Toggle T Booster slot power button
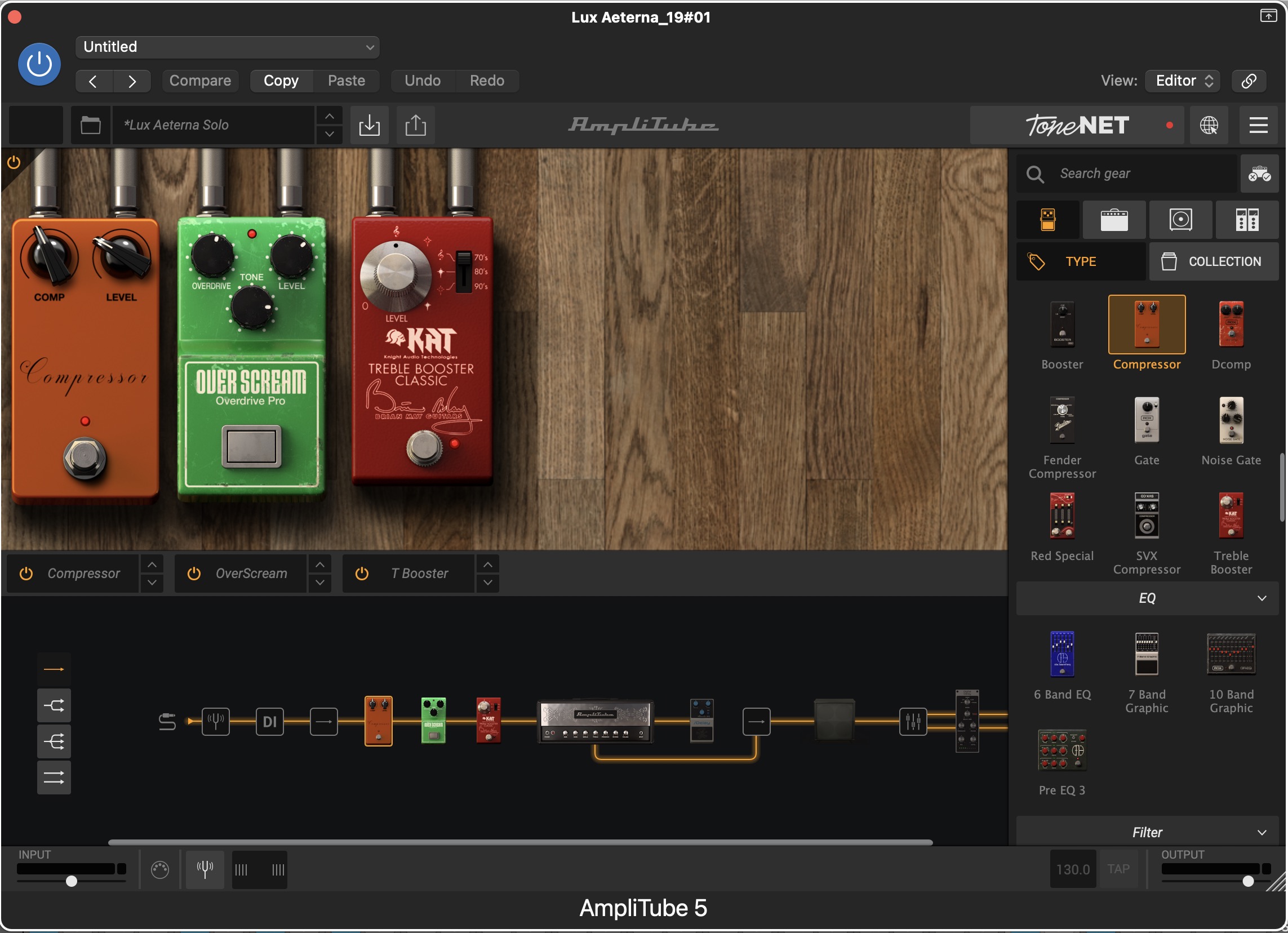 pos(362,574)
